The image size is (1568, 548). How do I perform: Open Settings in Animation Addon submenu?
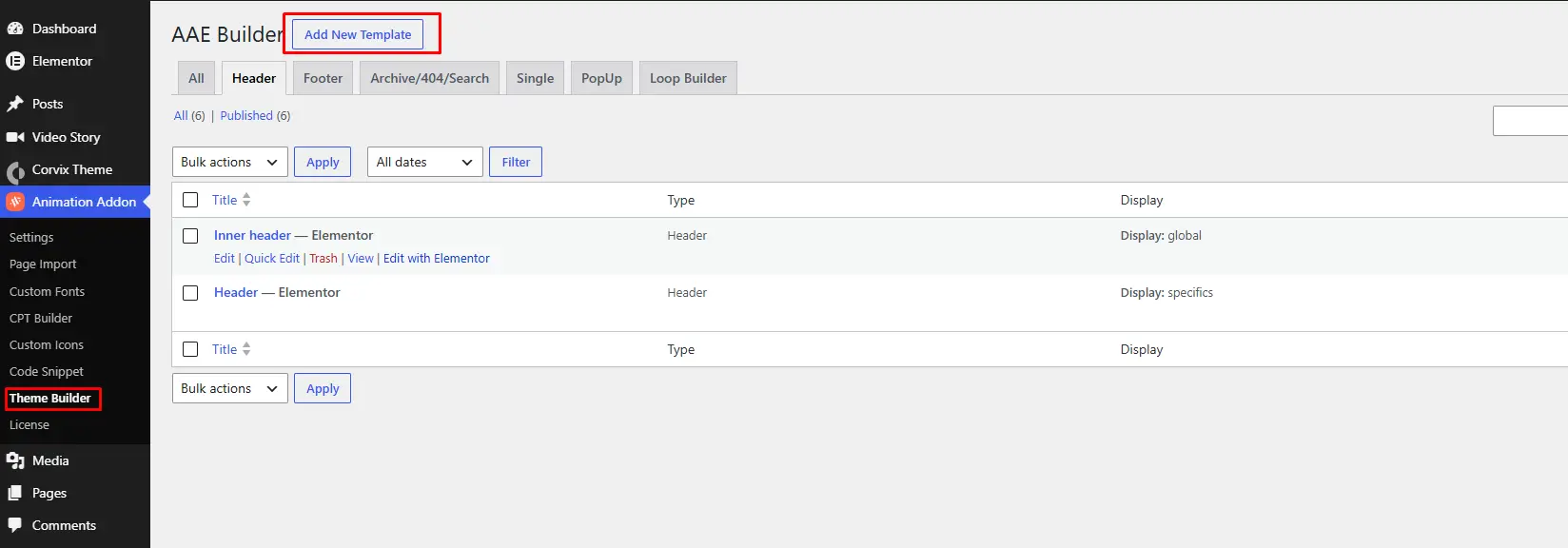[31, 237]
